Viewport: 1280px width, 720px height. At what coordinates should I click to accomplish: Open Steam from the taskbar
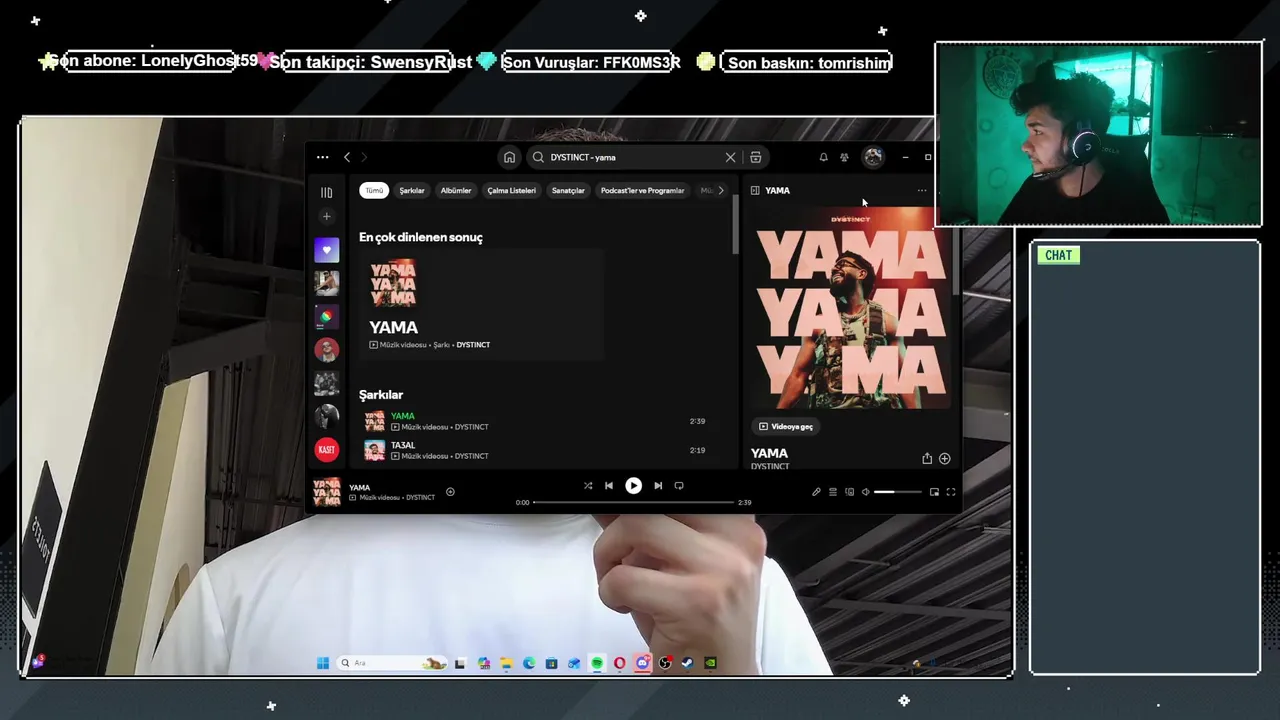(x=688, y=663)
